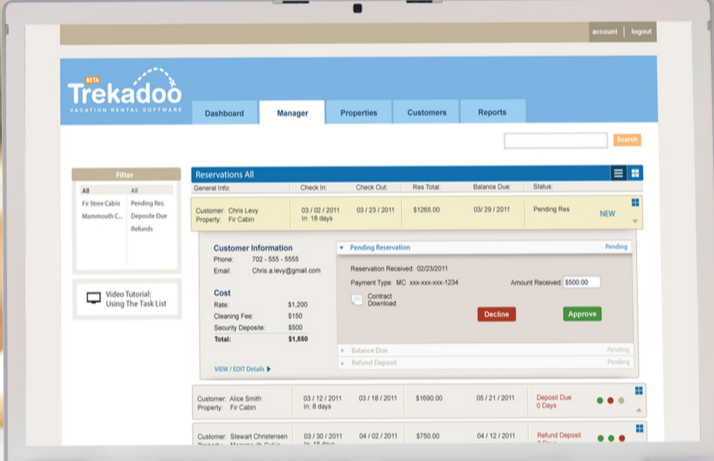Click the Res Total column header
The width and height of the screenshot is (714, 461).
[426, 187]
